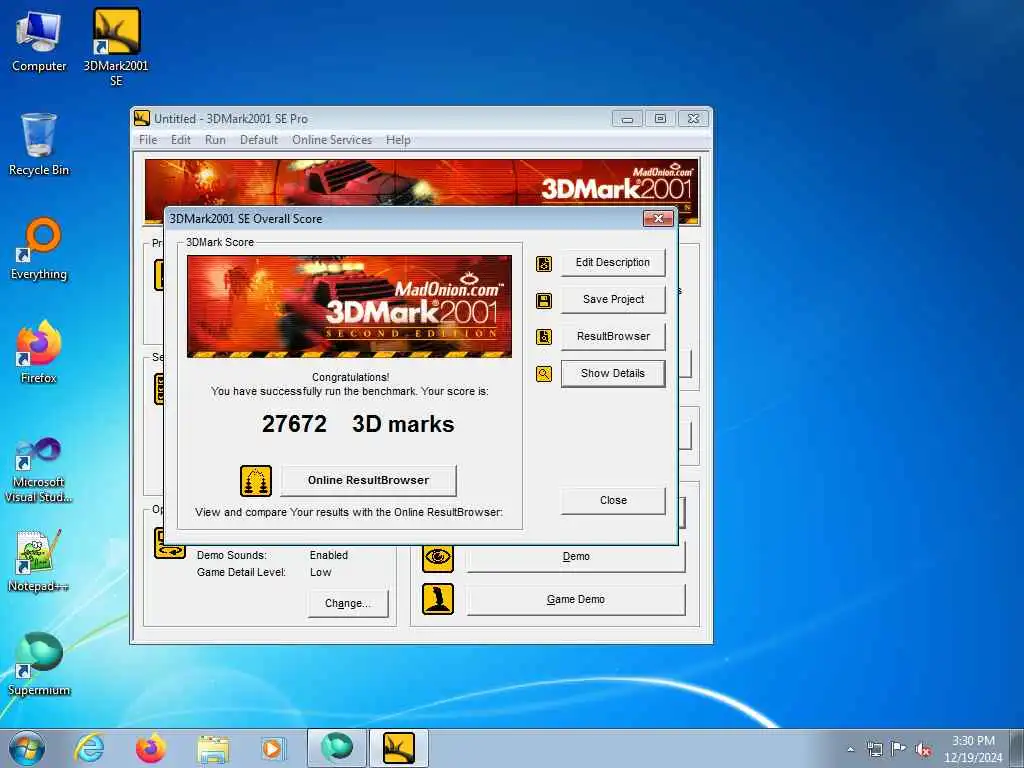The image size is (1024, 768).
Task: Click the Demo button
Action: tap(576, 557)
